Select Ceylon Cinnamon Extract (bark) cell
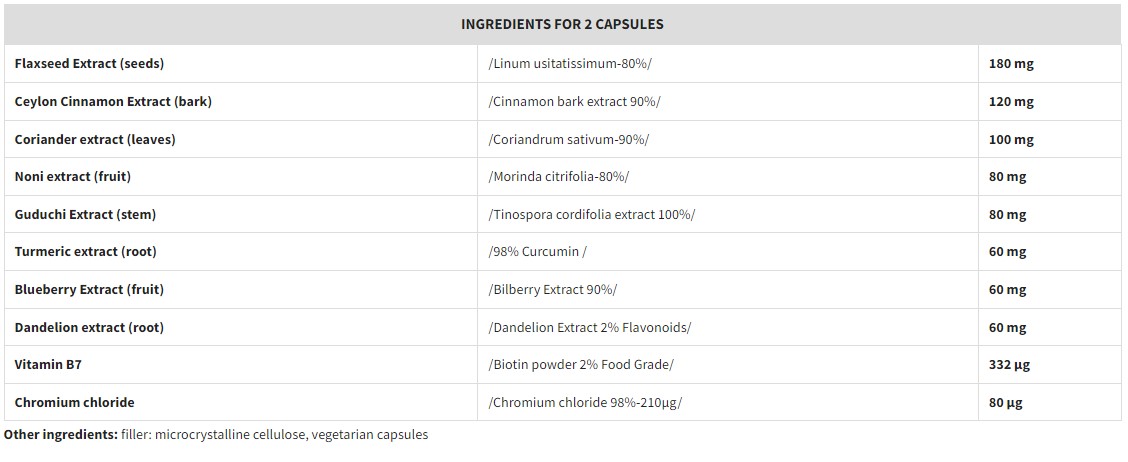Viewport: 1128px width, 462px height. pyautogui.click(x=113, y=101)
